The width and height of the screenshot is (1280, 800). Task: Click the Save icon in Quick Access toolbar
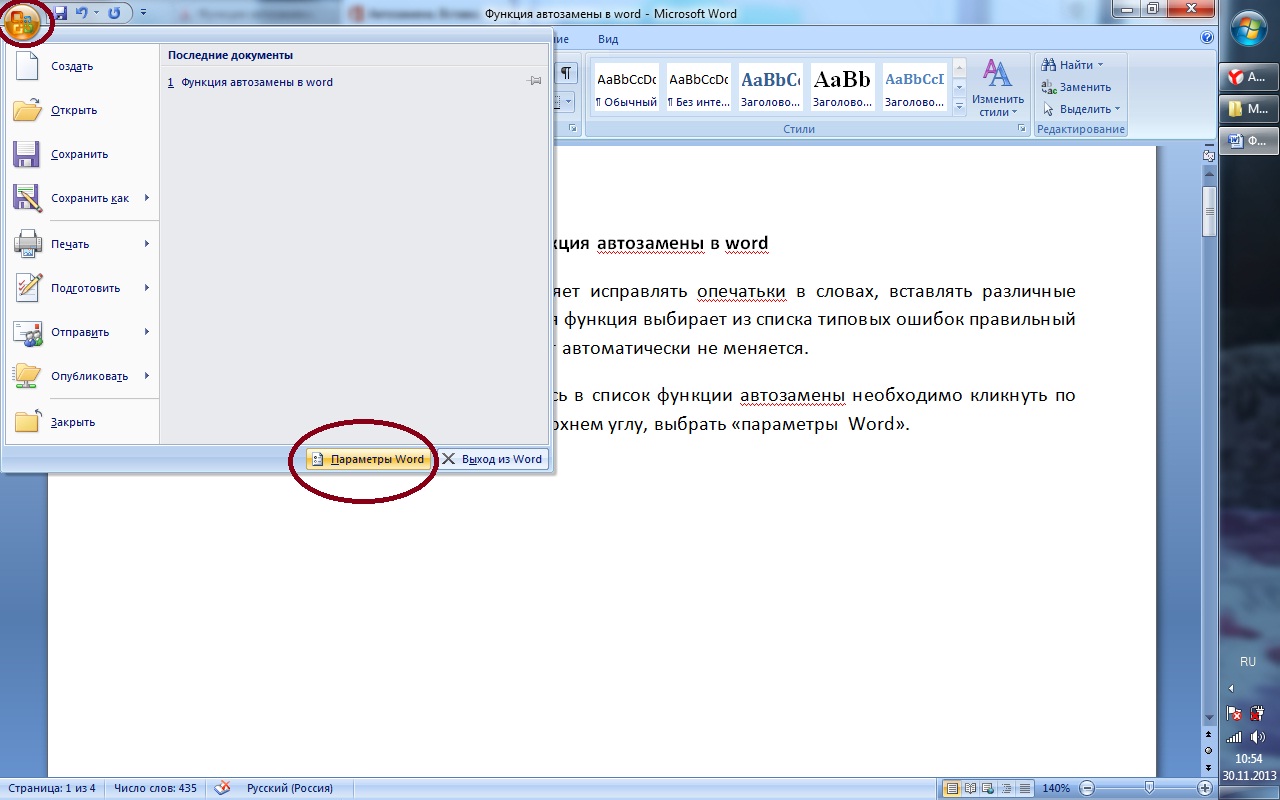tap(60, 13)
